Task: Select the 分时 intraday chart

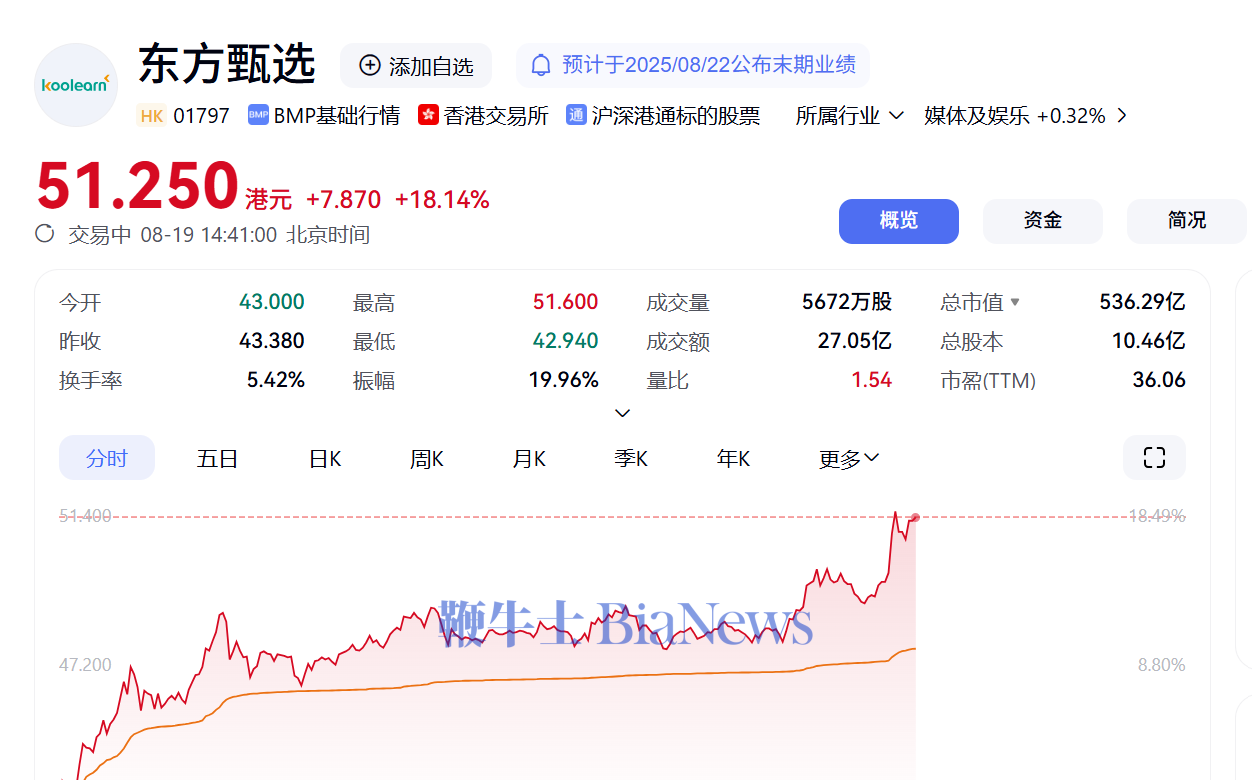Action: (x=107, y=458)
